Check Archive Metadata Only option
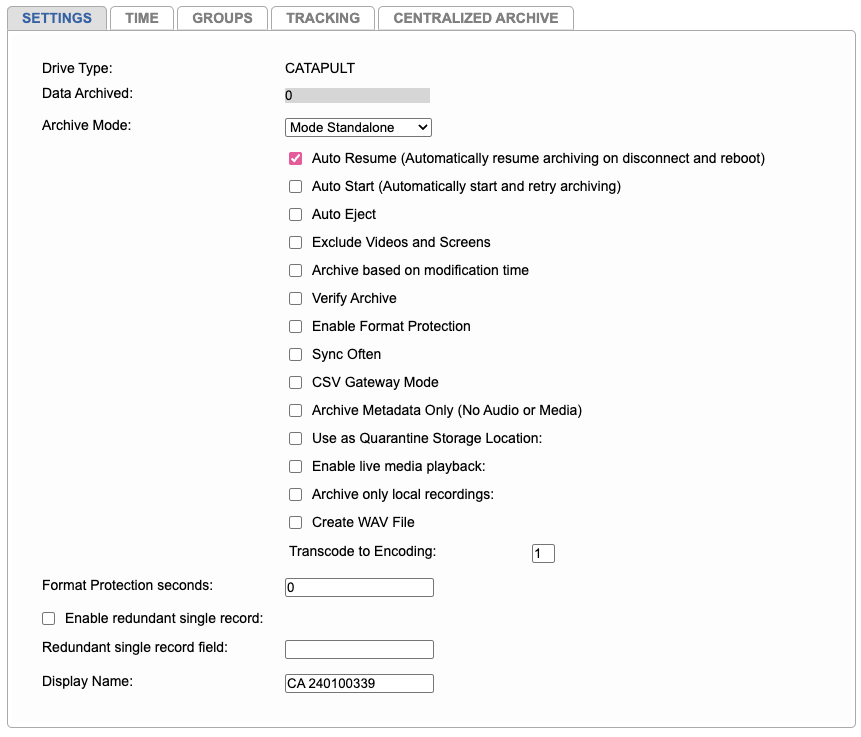This screenshot has height=737, width=861. tap(295, 410)
